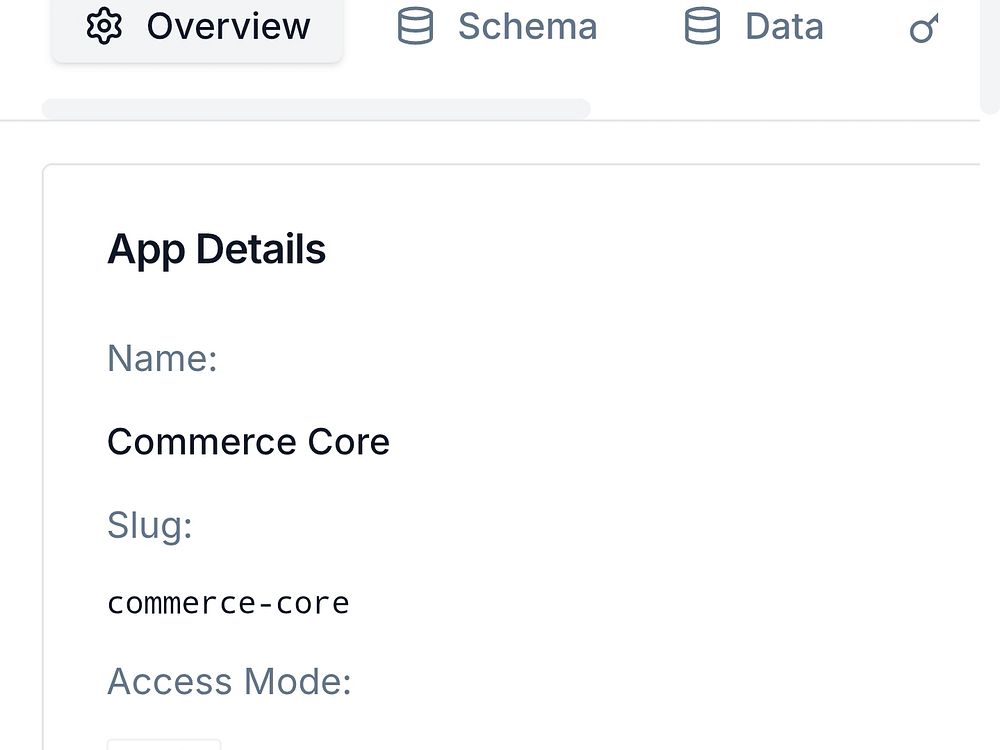Click the Access Mode label
The height and width of the screenshot is (750, 1000).
(229, 682)
